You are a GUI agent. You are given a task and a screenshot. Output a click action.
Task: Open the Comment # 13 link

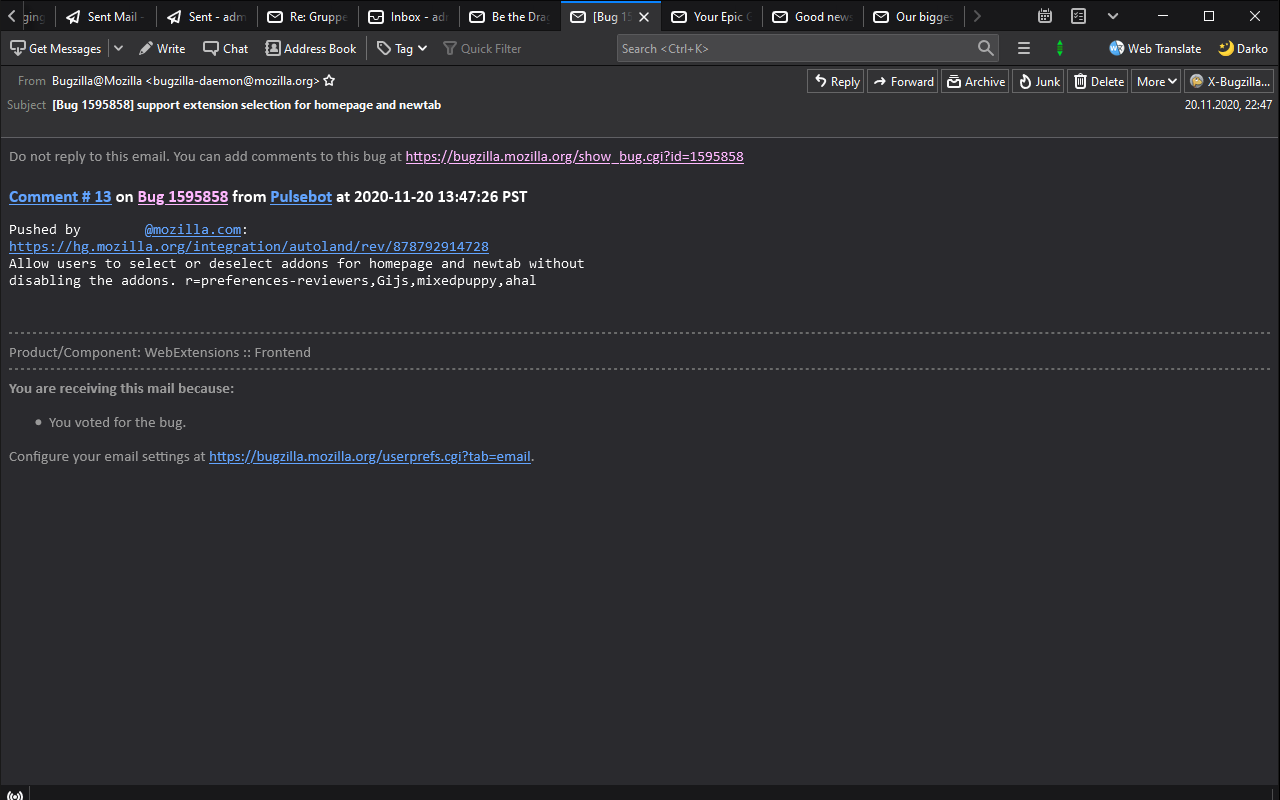[x=60, y=197]
